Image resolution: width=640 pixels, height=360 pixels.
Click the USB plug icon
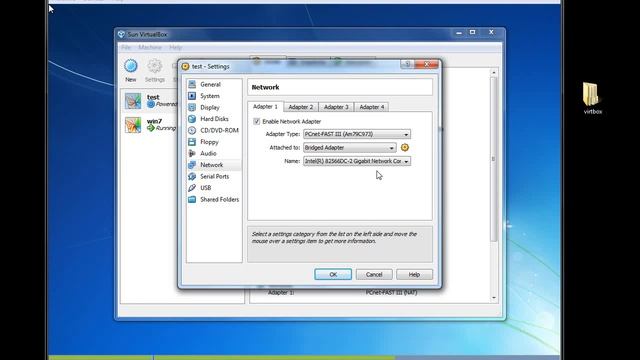[192, 188]
